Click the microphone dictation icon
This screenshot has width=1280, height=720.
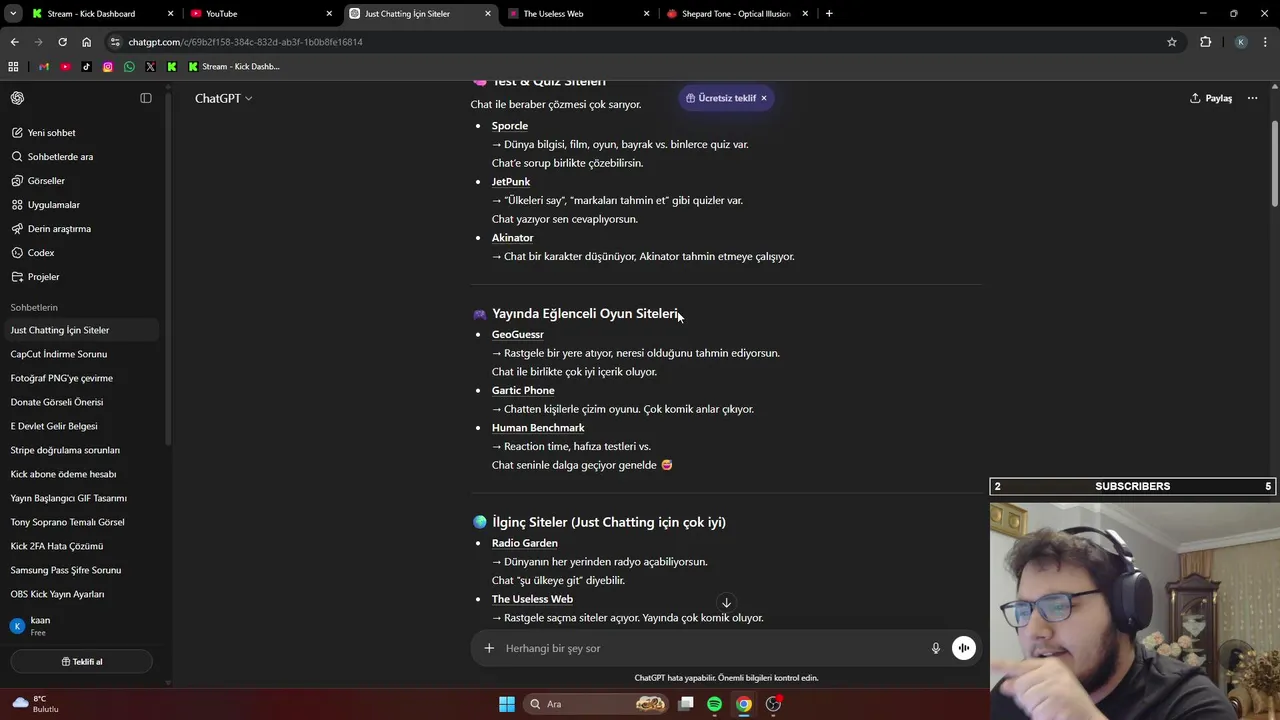936,648
